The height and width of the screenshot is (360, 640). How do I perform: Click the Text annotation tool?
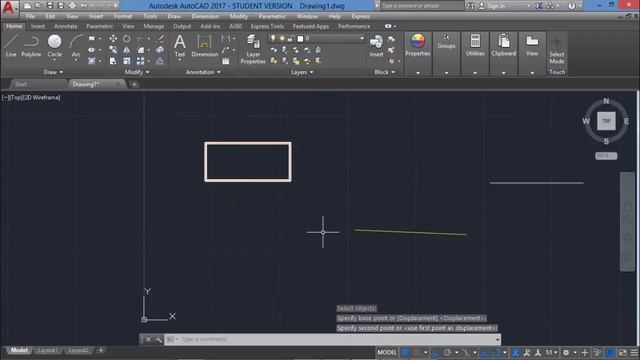(180, 46)
